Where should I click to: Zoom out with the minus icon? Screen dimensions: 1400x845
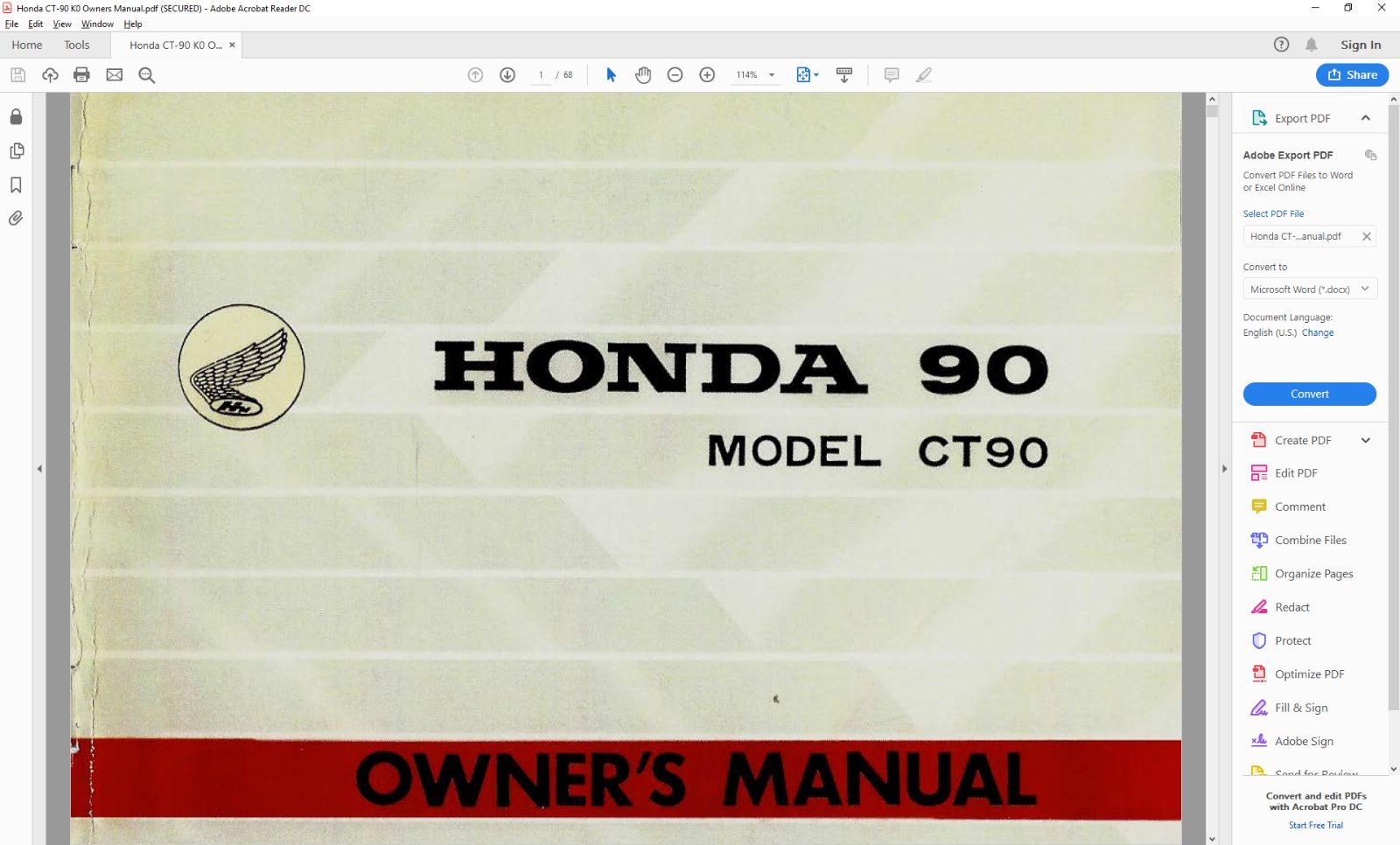click(675, 75)
